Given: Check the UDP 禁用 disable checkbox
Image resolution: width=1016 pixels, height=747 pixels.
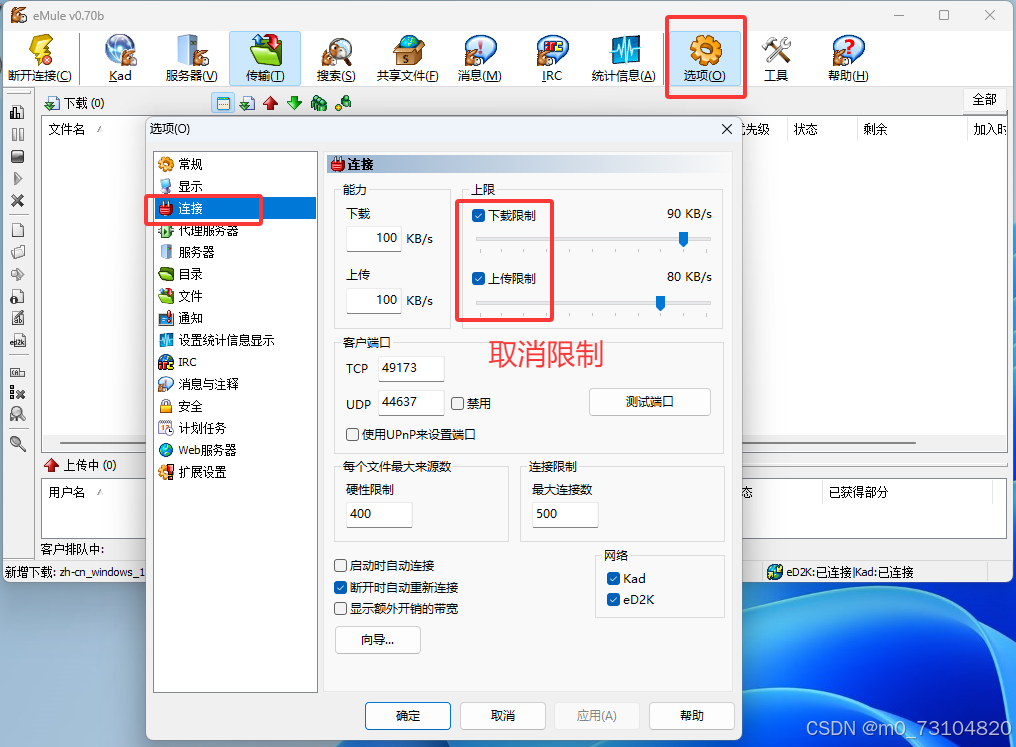Looking at the screenshot, I should click(x=457, y=404).
